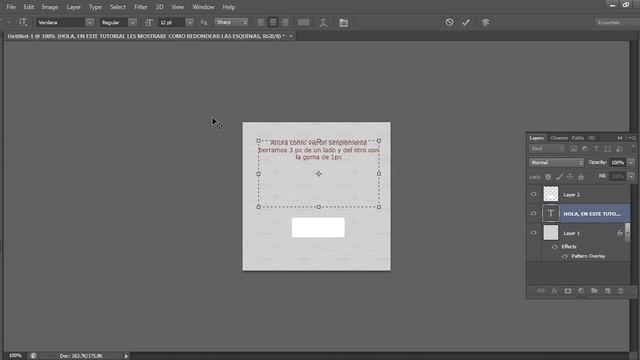The width and height of the screenshot is (640, 360).
Task: Create a new layer
Action: point(607,291)
